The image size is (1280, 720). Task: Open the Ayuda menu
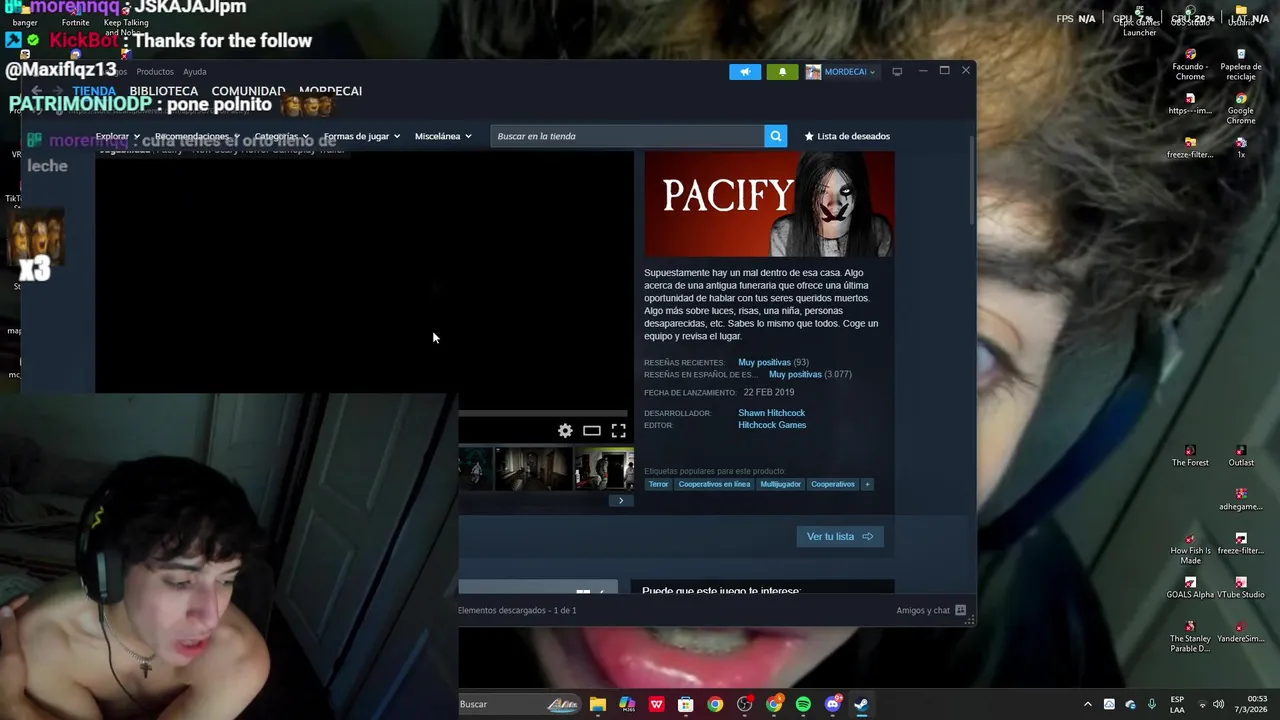[195, 72]
